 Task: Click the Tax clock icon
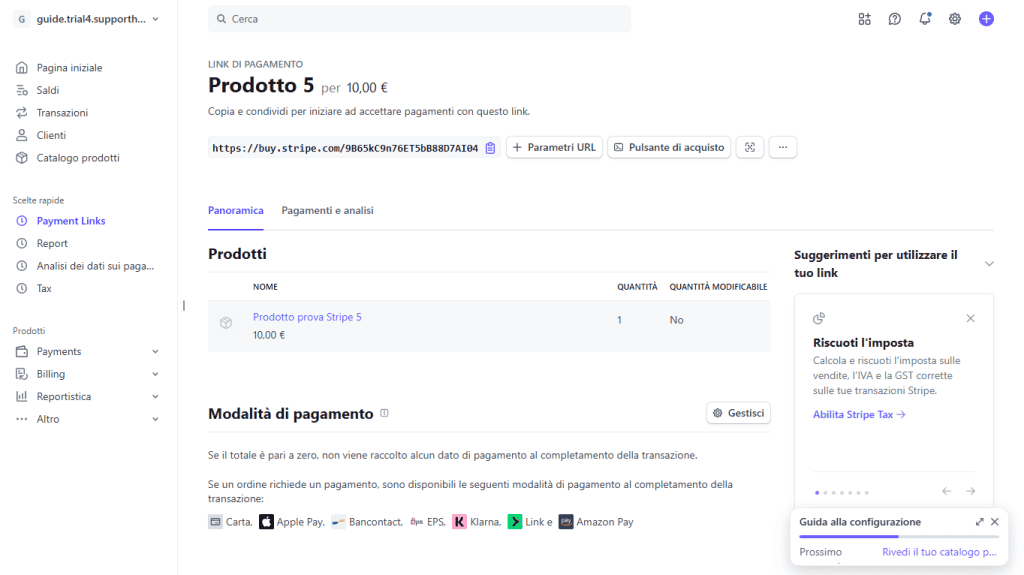click(x=22, y=288)
